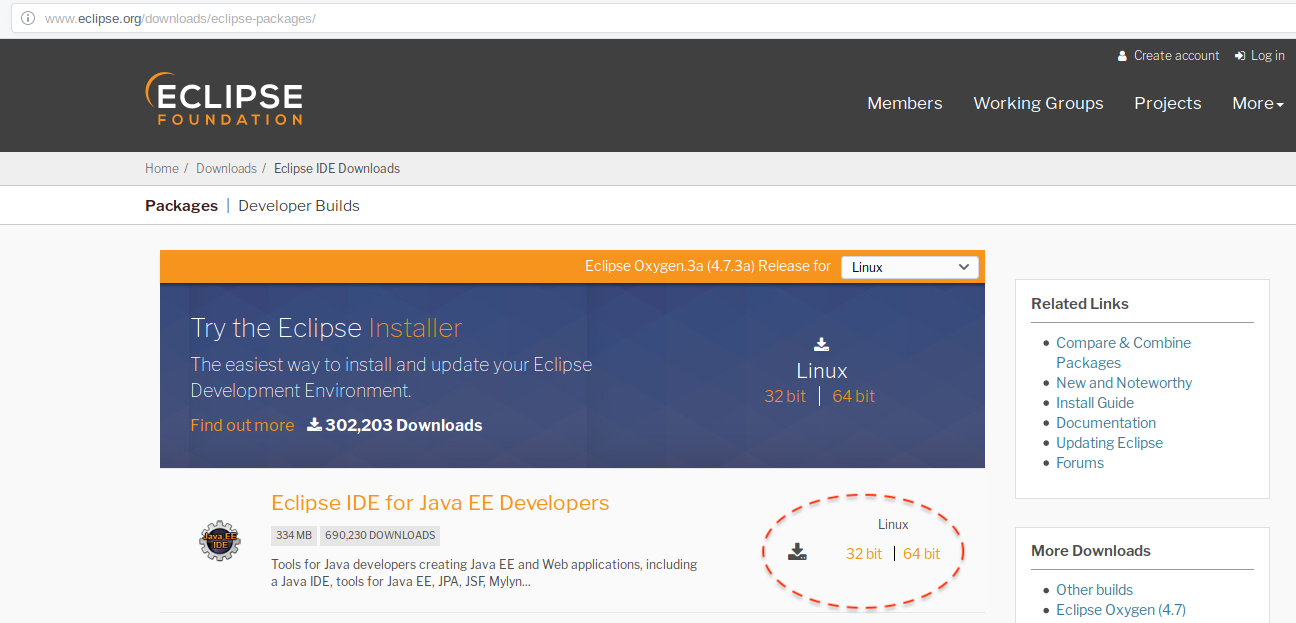Go to Home breadcrumb
This screenshot has height=623, width=1296.
(x=162, y=168)
